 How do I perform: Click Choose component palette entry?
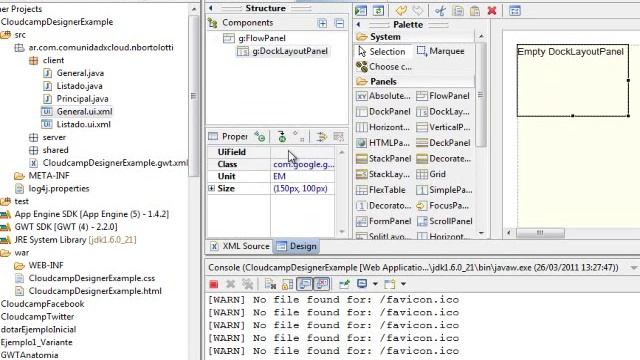tap(384, 67)
